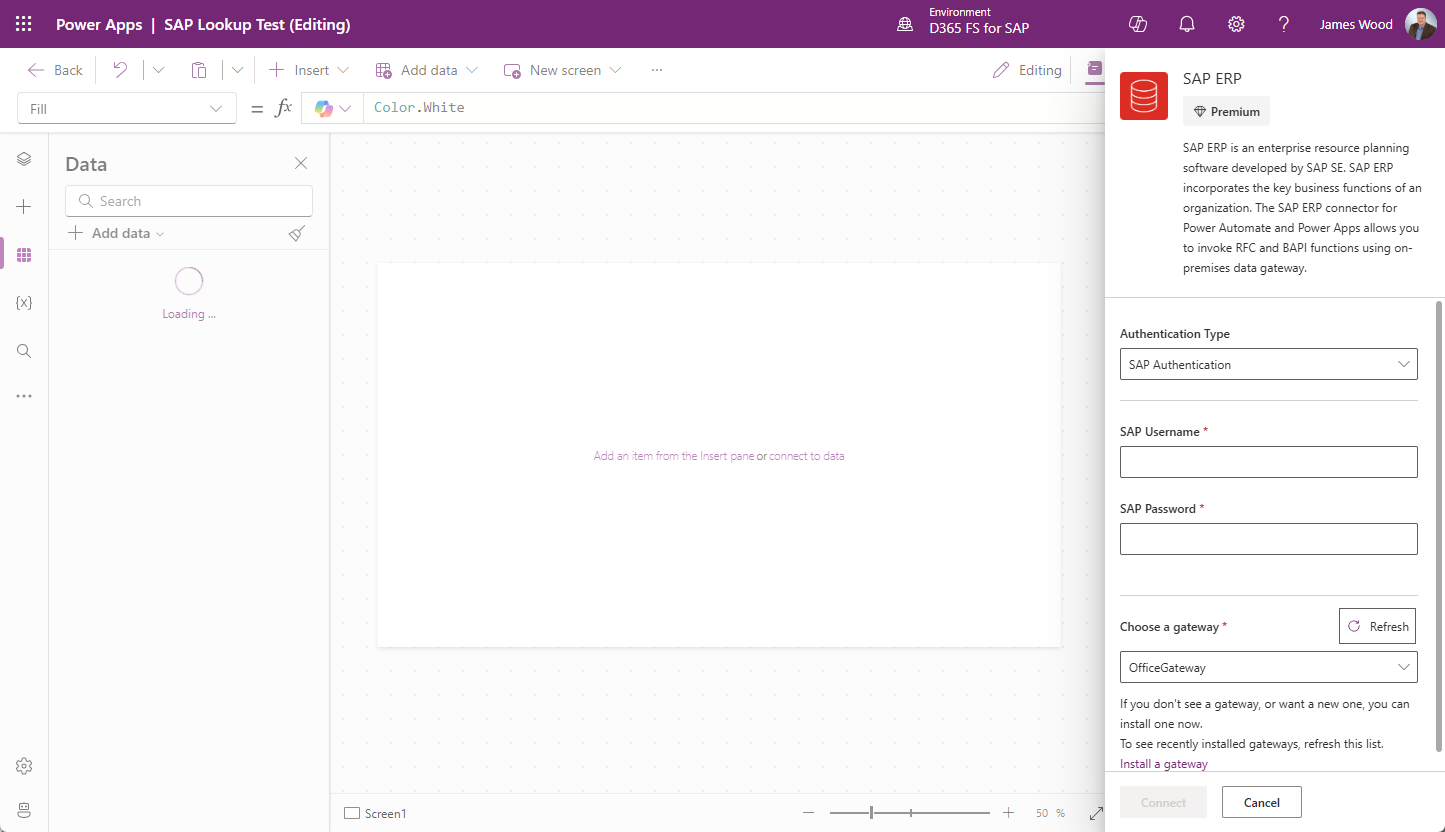Open the notifications bell icon
Image resolution: width=1445 pixels, height=832 pixels.
pyautogui.click(x=1187, y=24)
